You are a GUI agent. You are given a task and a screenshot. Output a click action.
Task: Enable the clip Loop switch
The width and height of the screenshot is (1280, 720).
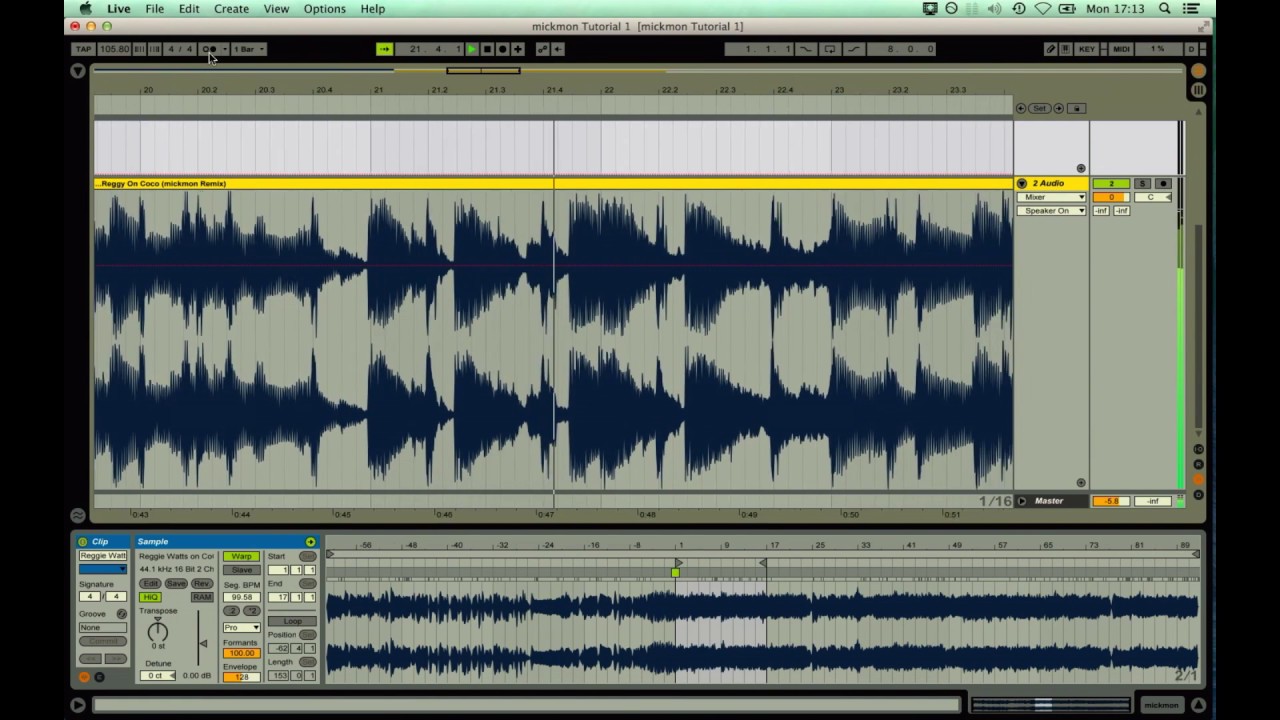[x=292, y=621]
